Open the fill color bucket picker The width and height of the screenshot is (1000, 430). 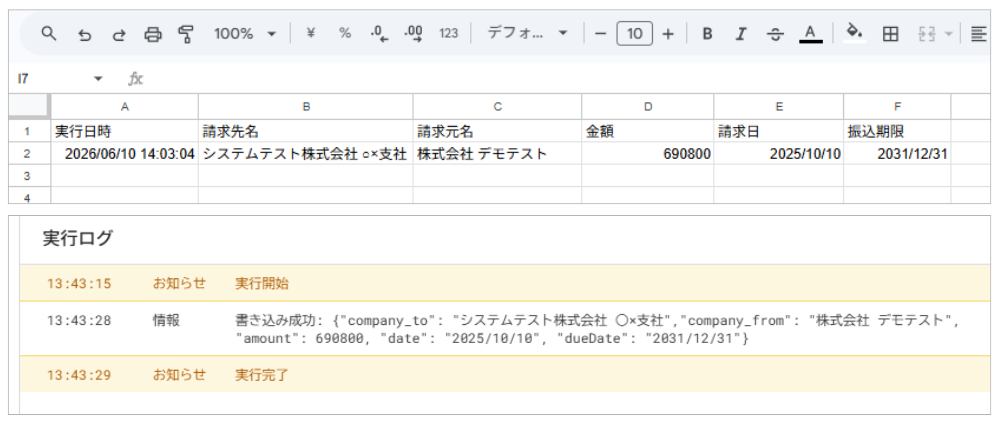tap(855, 33)
